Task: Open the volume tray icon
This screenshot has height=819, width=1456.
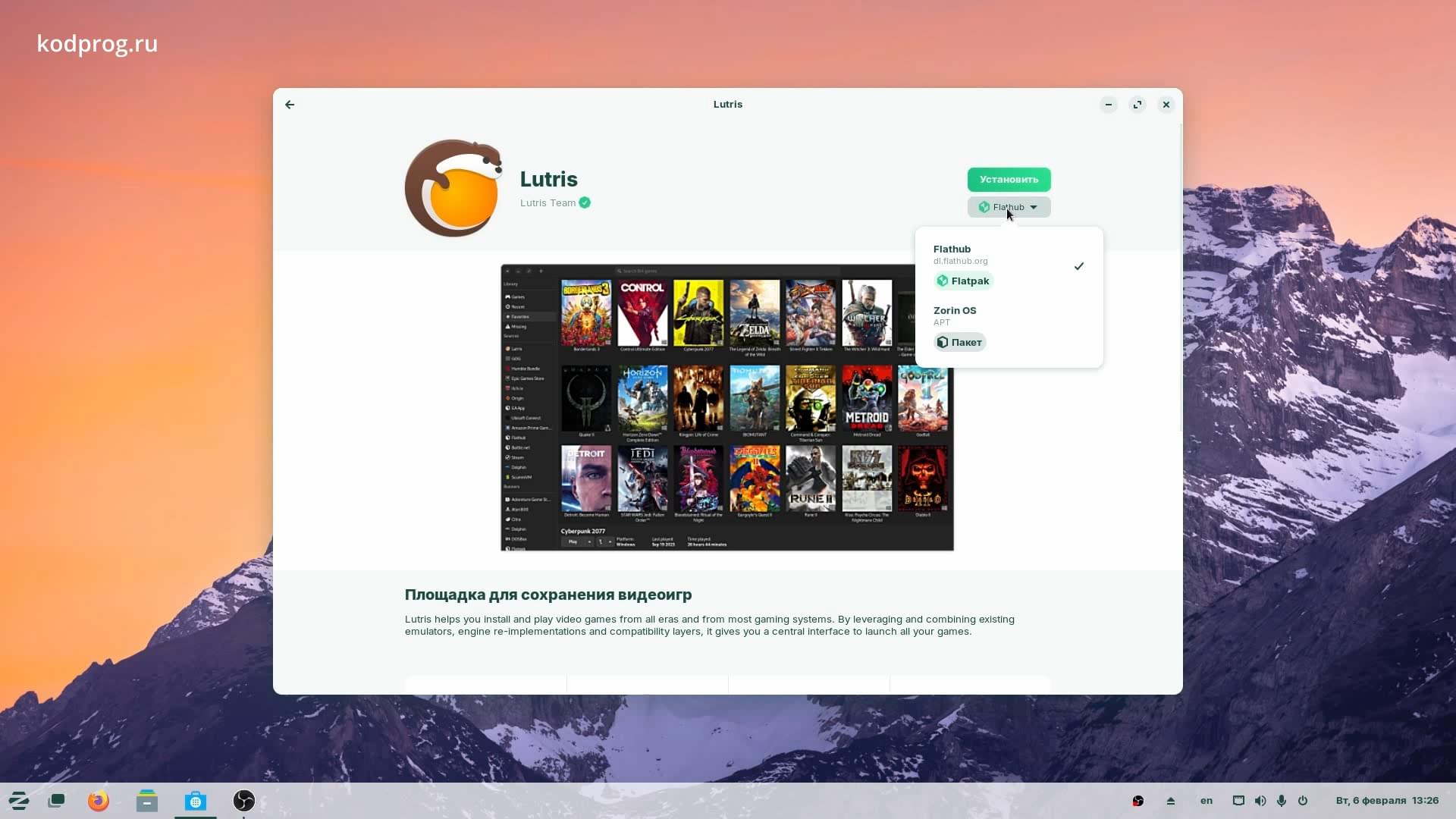Action: coord(1260,801)
